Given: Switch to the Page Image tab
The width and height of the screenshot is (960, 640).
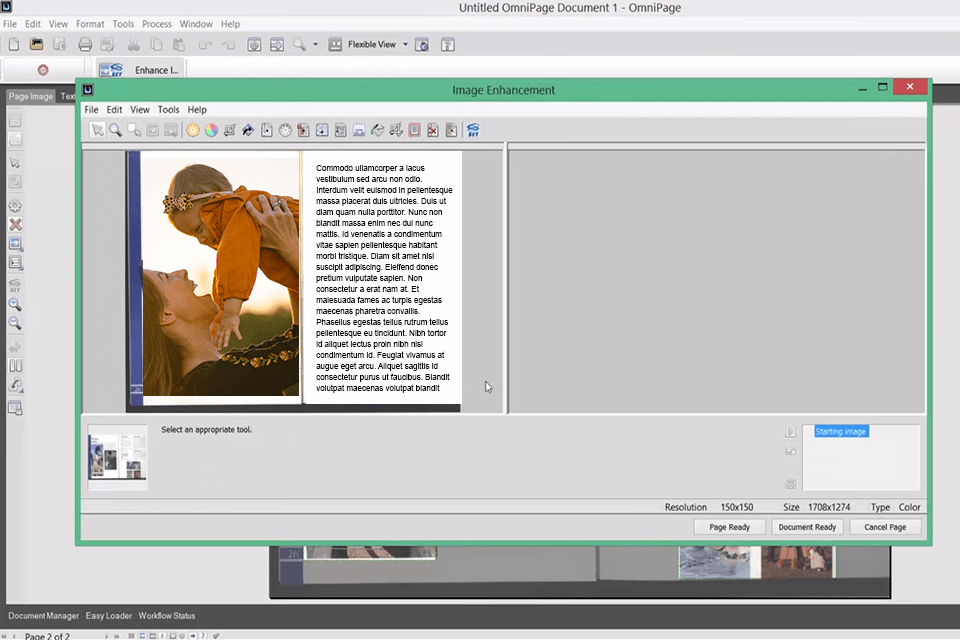Looking at the screenshot, I should click(x=31, y=96).
